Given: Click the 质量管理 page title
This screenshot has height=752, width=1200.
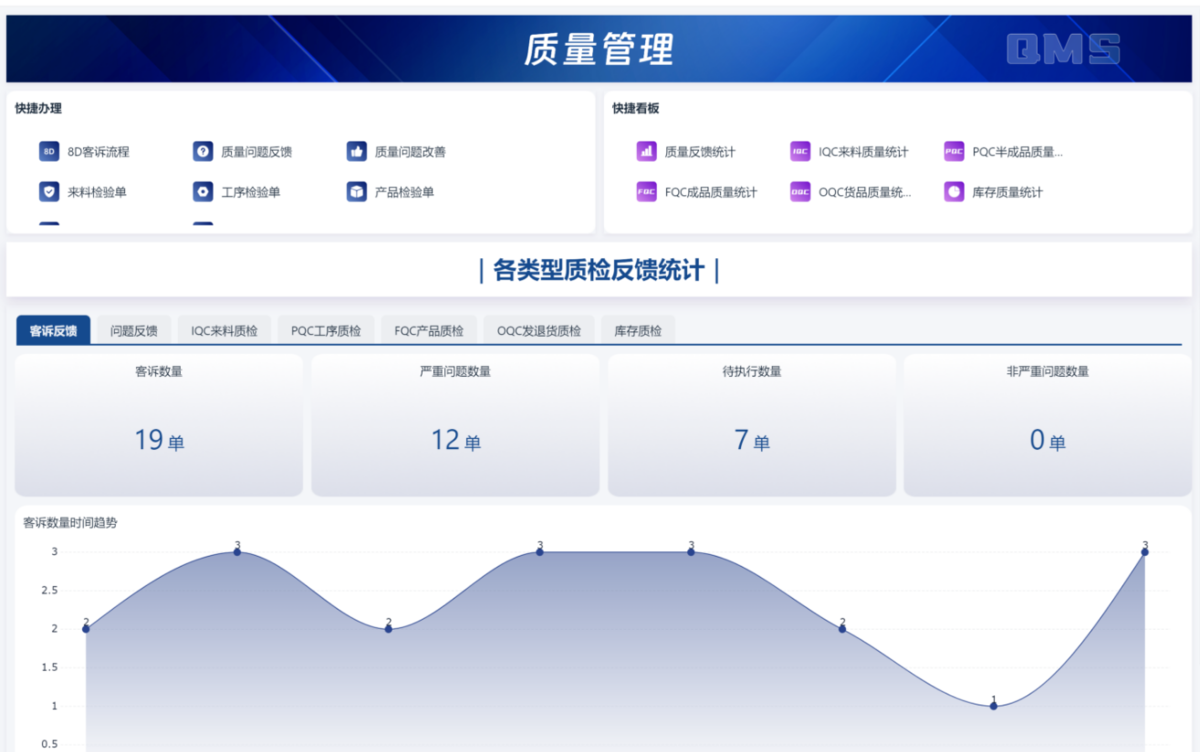Looking at the screenshot, I should click(599, 49).
